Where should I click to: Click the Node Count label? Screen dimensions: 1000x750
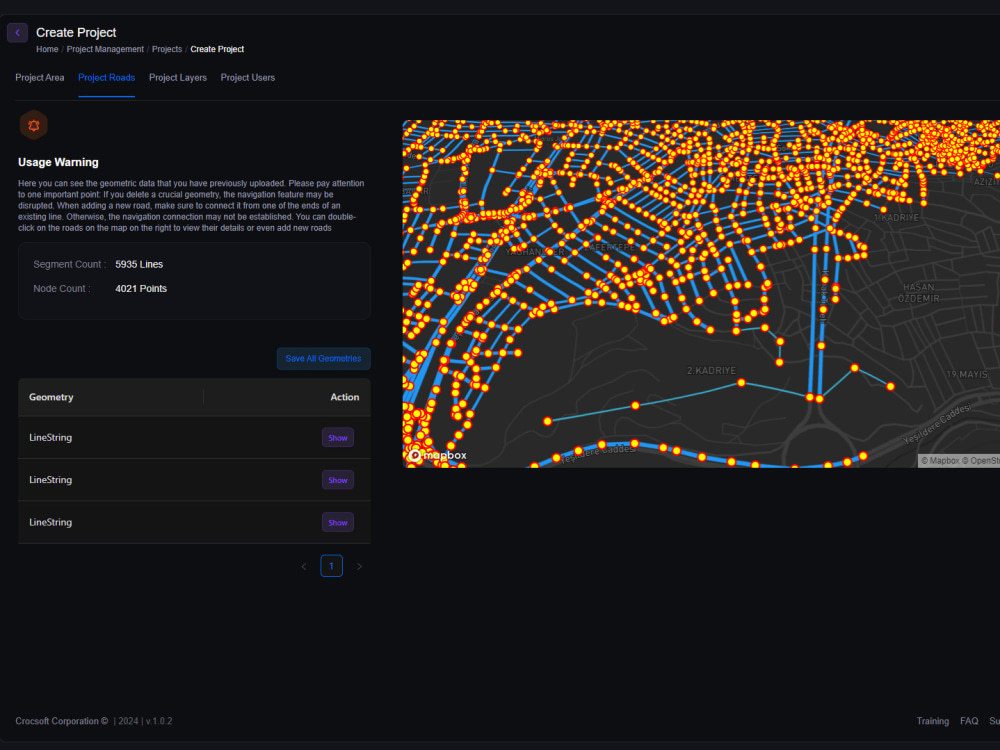pyautogui.click(x=62, y=289)
